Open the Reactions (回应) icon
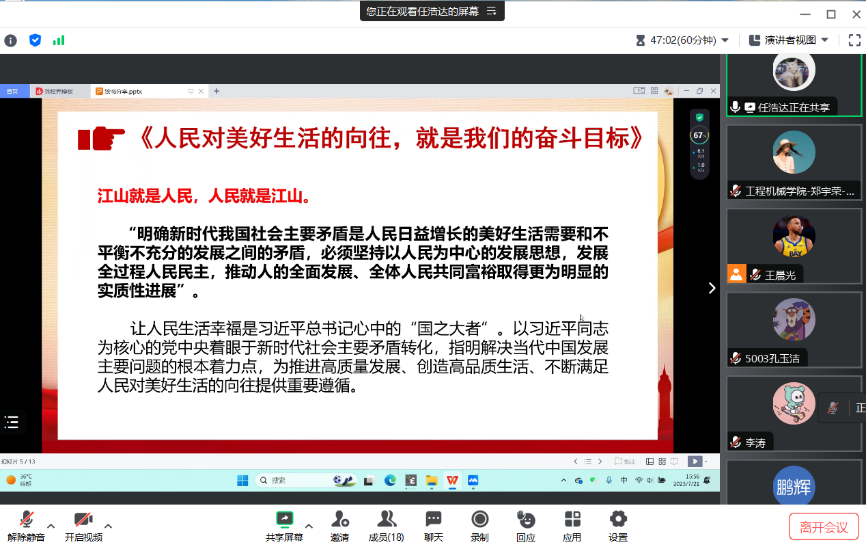 point(526,525)
